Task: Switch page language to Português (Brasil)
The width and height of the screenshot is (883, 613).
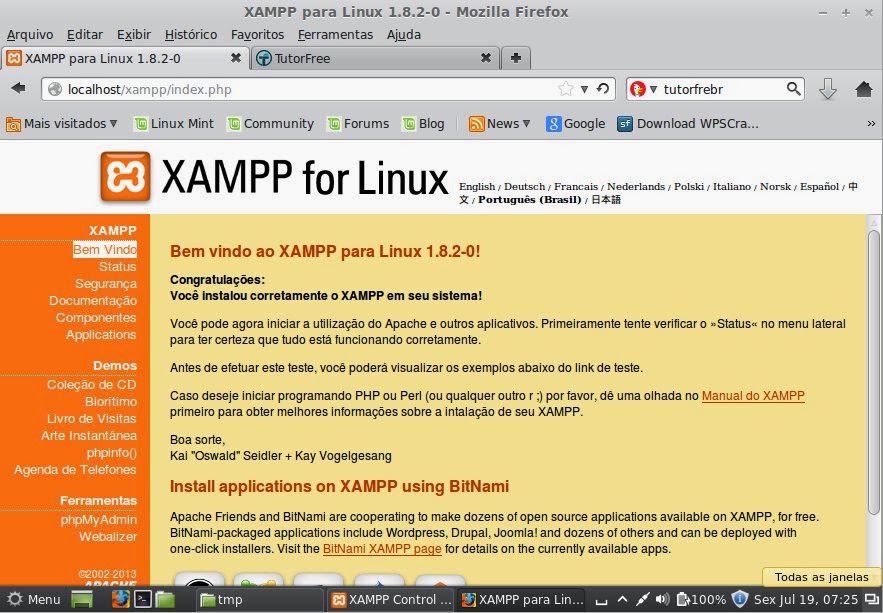Action: click(529, 200)
